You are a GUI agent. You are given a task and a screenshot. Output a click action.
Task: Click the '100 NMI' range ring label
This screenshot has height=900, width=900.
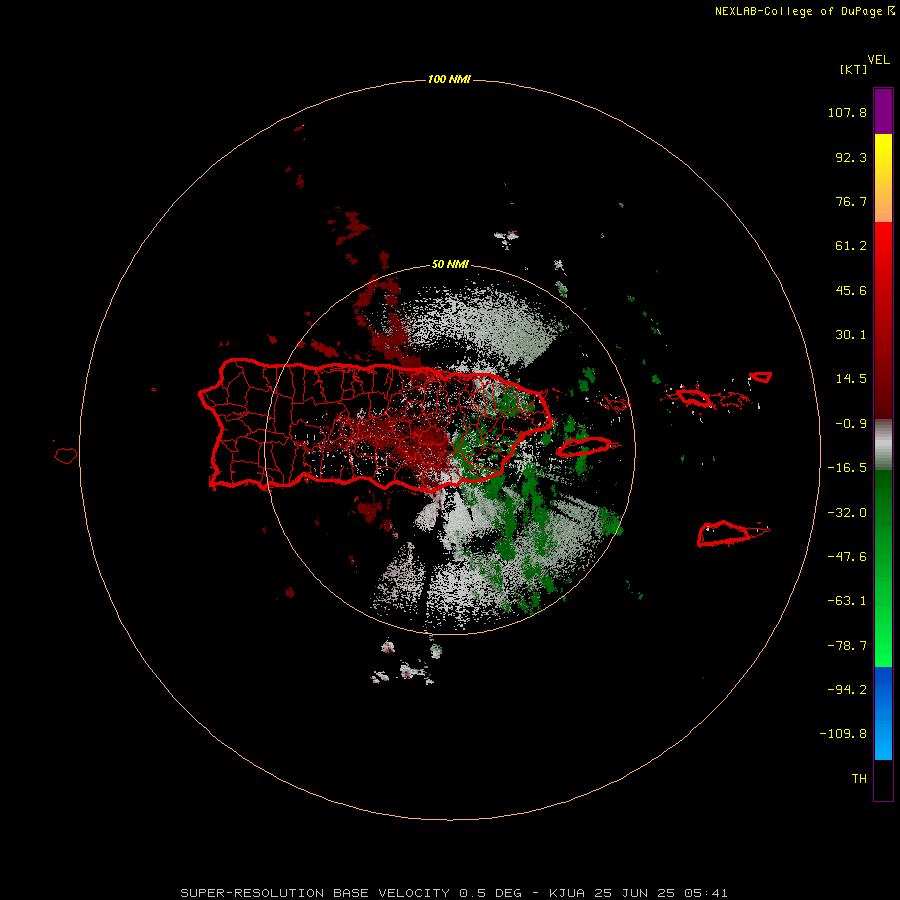(449, 79)
